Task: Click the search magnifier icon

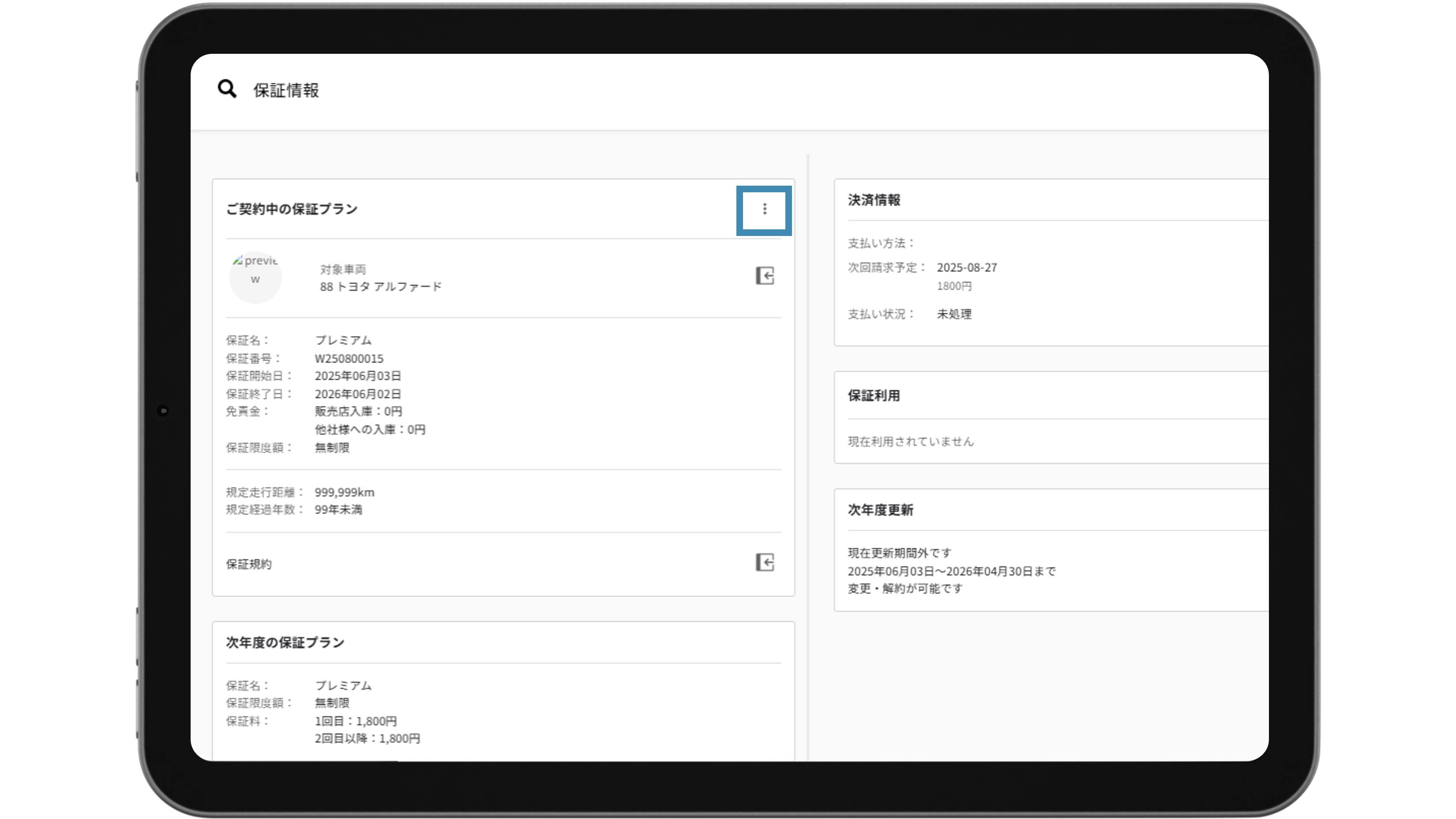Action: point(227,89)
